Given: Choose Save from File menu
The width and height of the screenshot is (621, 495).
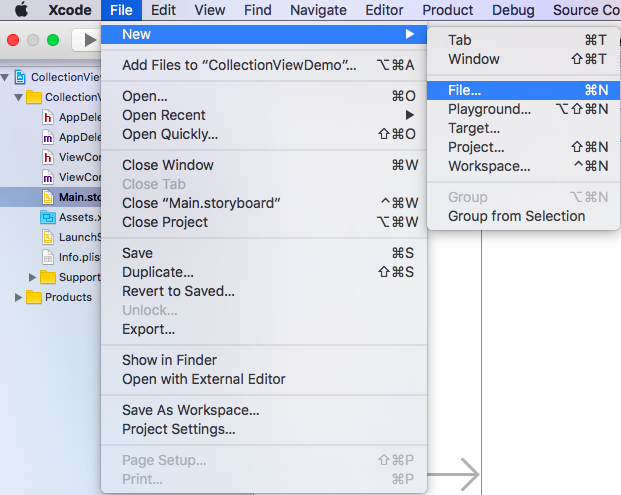Looking at the screenshot, I should pyautogui.click(x=264, y=253).
